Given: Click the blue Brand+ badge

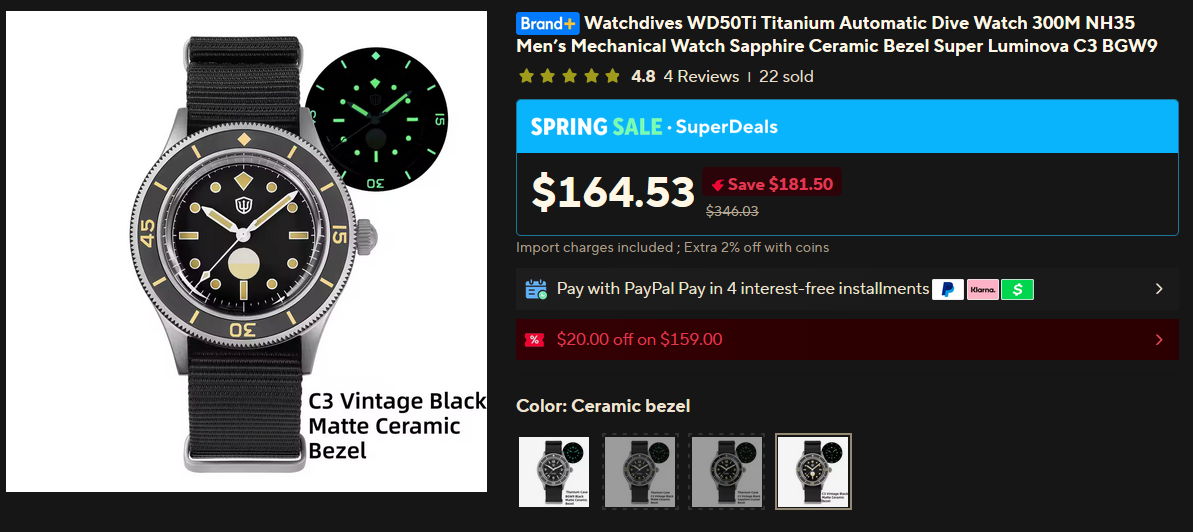Looking at the screenshot, I should (x=547, y=24).
